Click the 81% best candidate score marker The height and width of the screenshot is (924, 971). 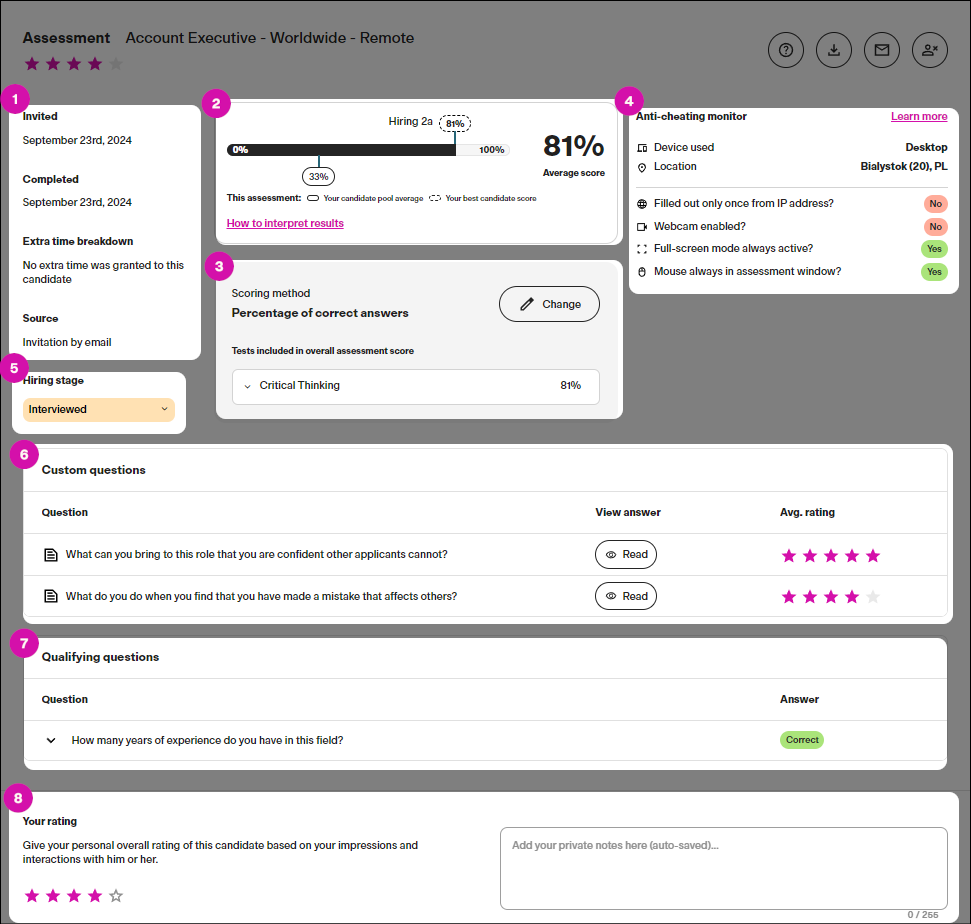point(455,124)
